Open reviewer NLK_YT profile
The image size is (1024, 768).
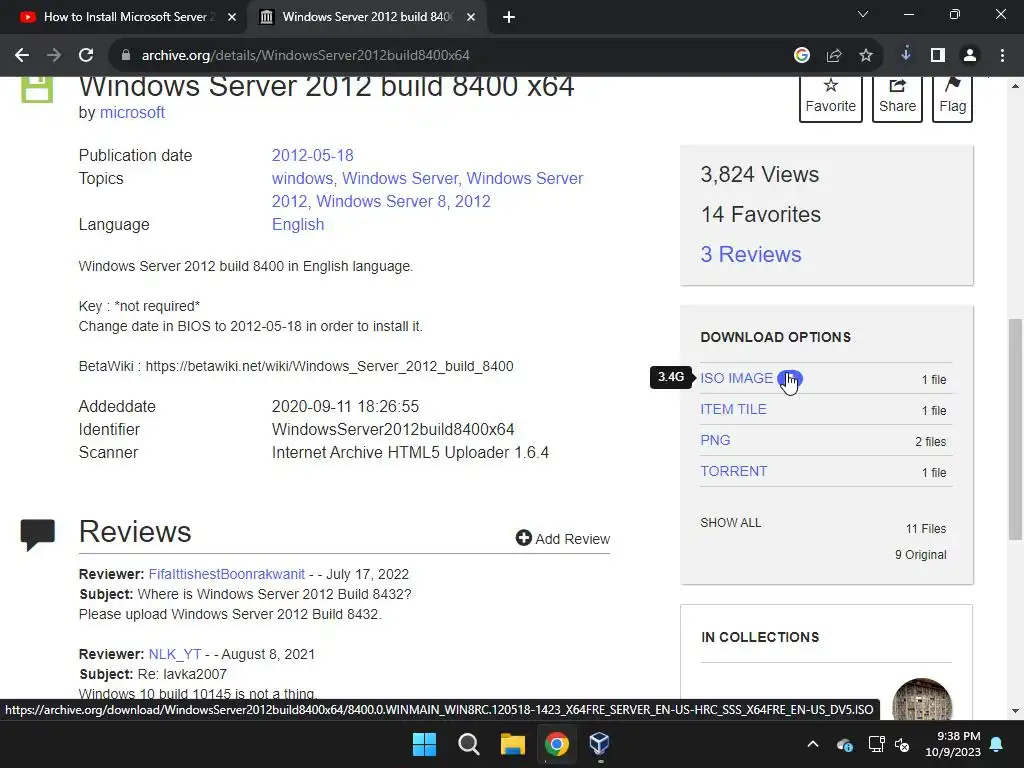tap(175, 654)
